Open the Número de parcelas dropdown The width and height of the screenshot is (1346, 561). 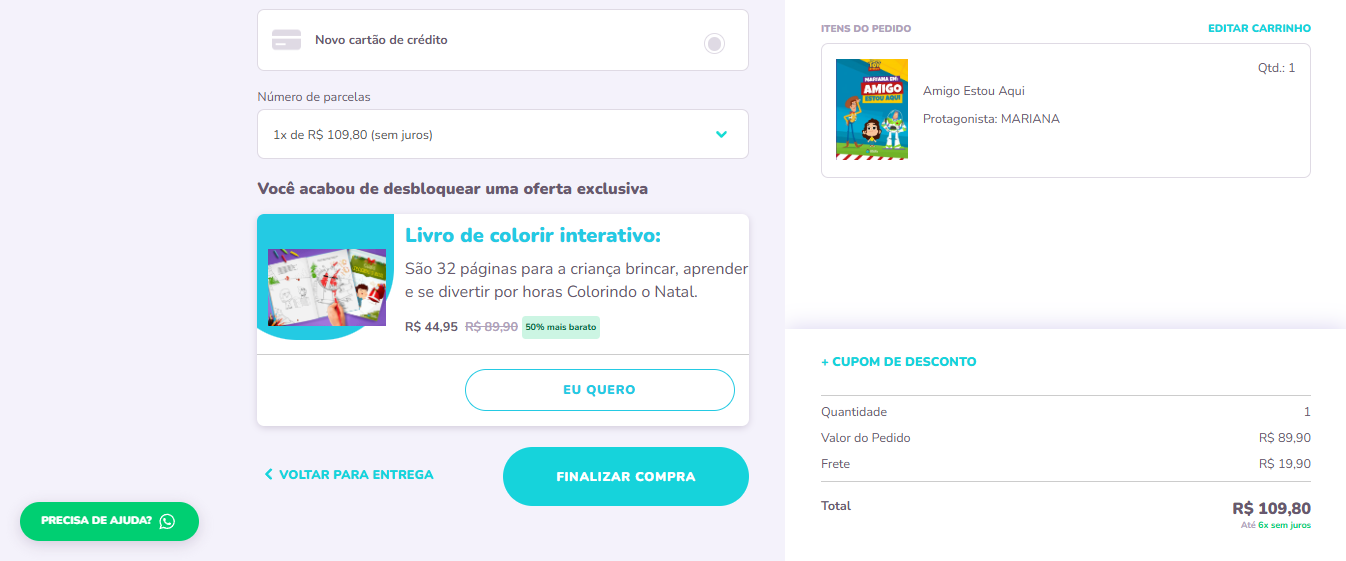503,134
